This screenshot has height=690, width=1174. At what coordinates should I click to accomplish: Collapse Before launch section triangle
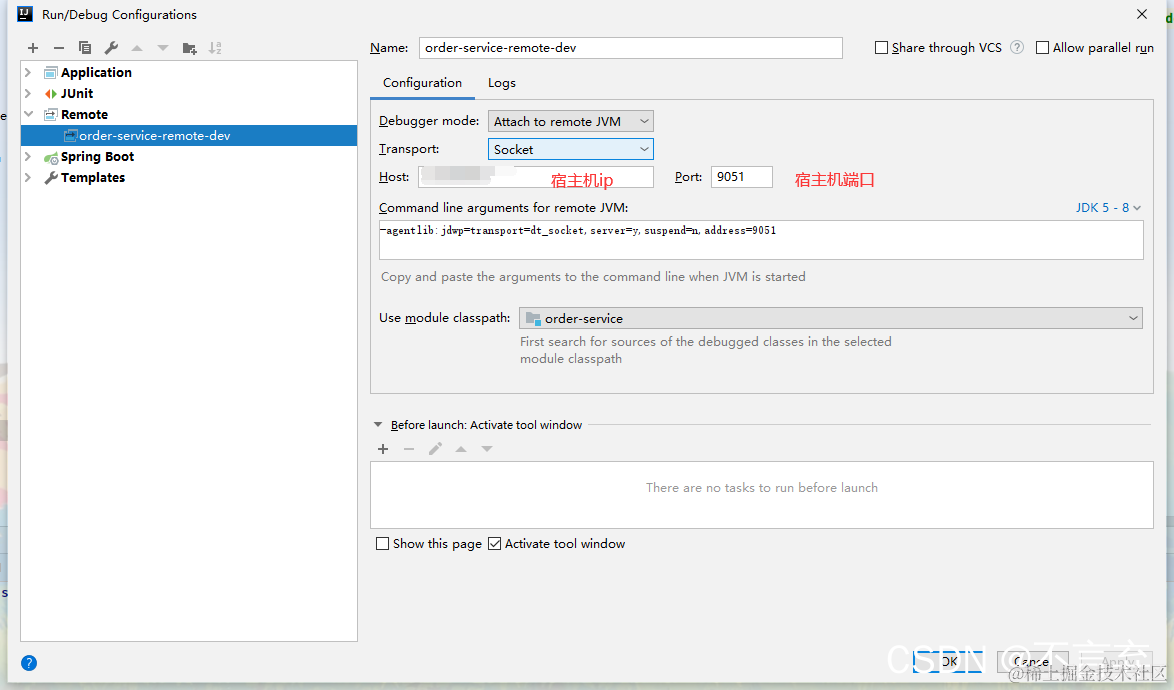[378, 425]
